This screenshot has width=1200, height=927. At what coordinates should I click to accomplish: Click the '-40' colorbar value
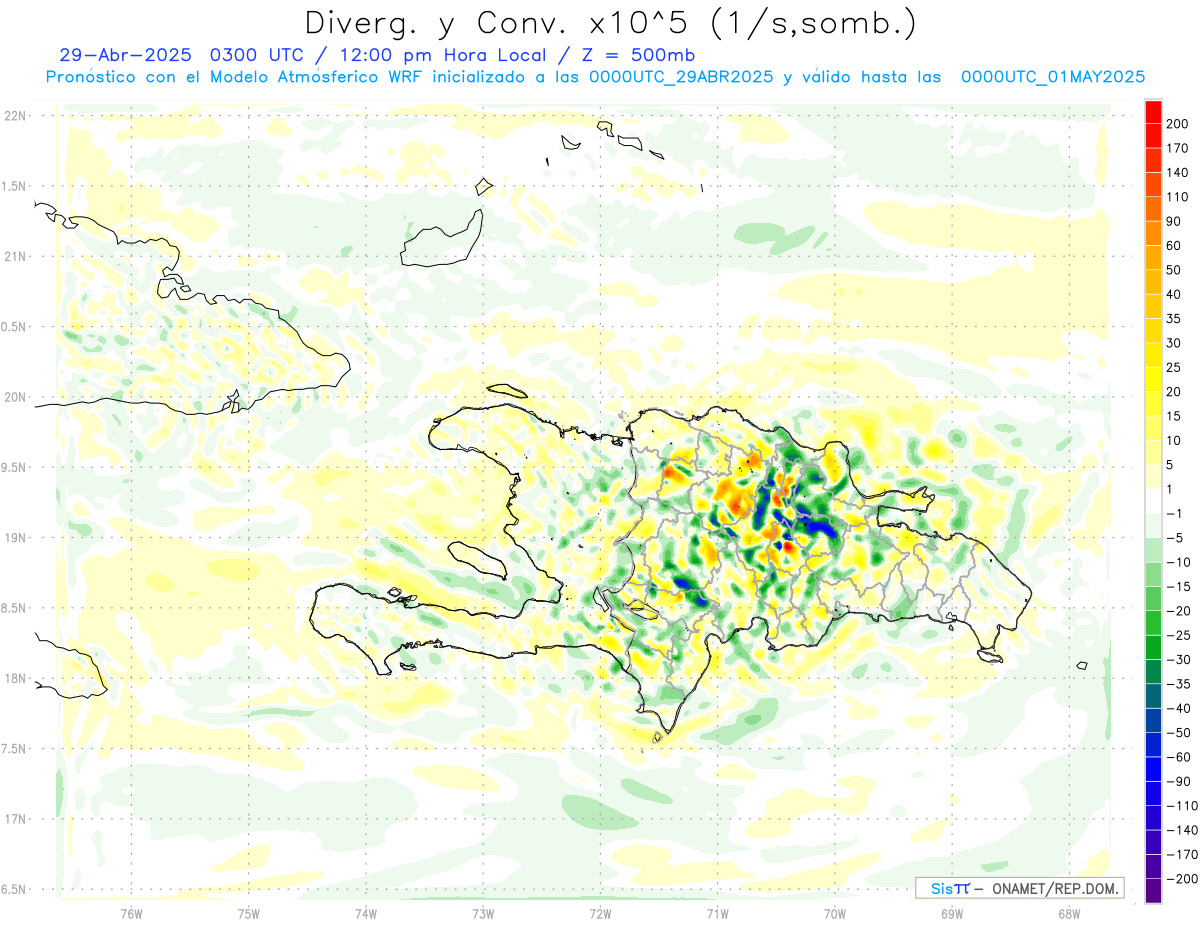1178,708
